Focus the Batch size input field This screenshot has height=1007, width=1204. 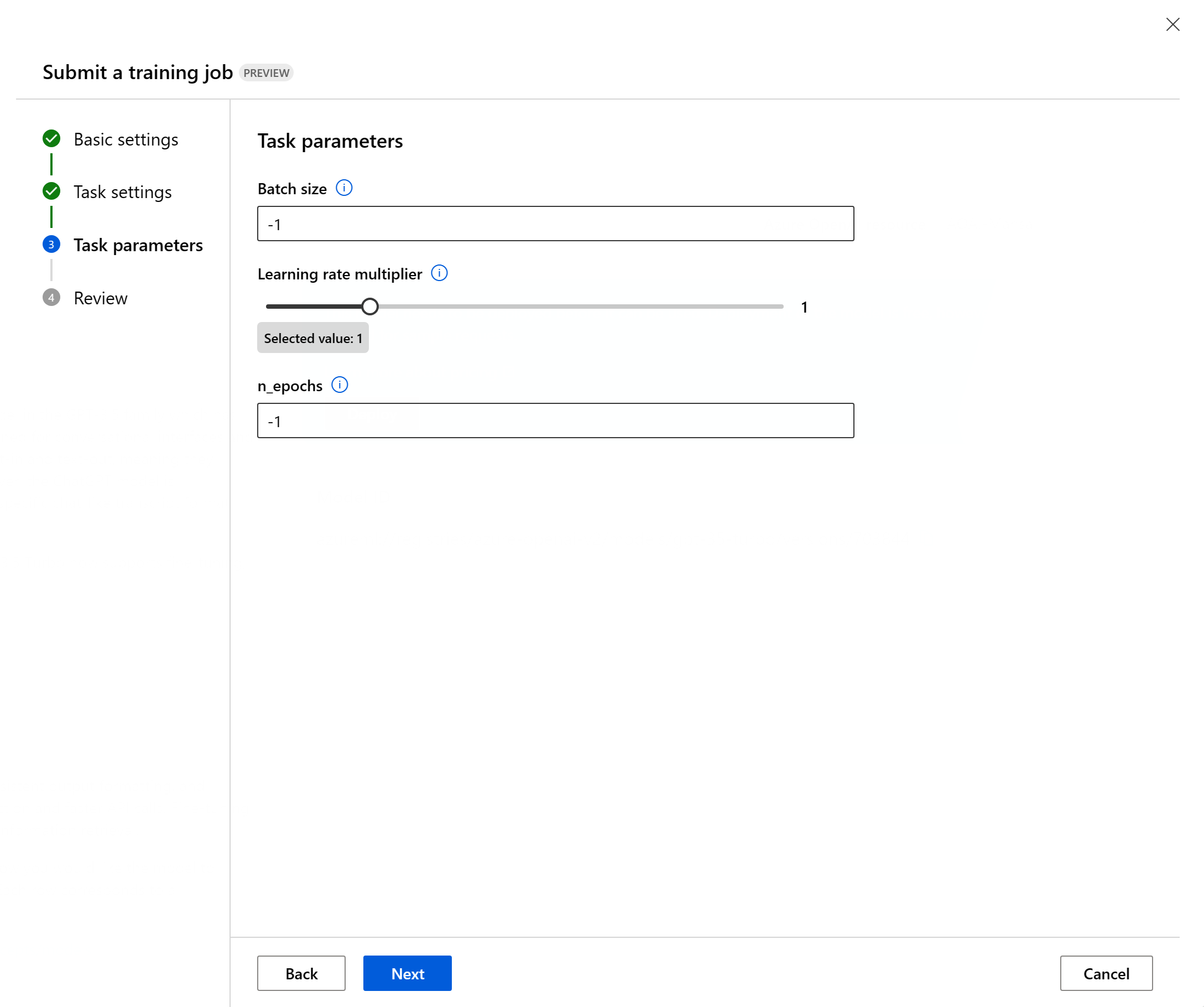point(555,224)
